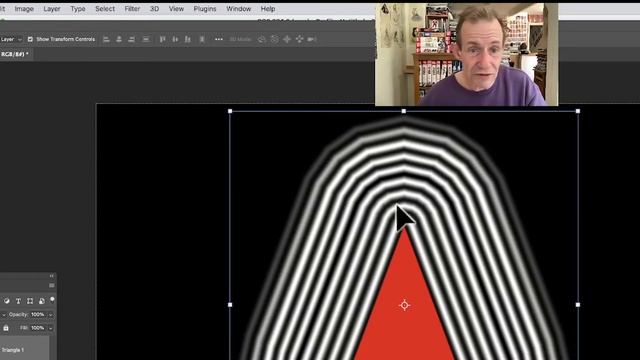Click Distribute horizontally icon

pos(202,39)
